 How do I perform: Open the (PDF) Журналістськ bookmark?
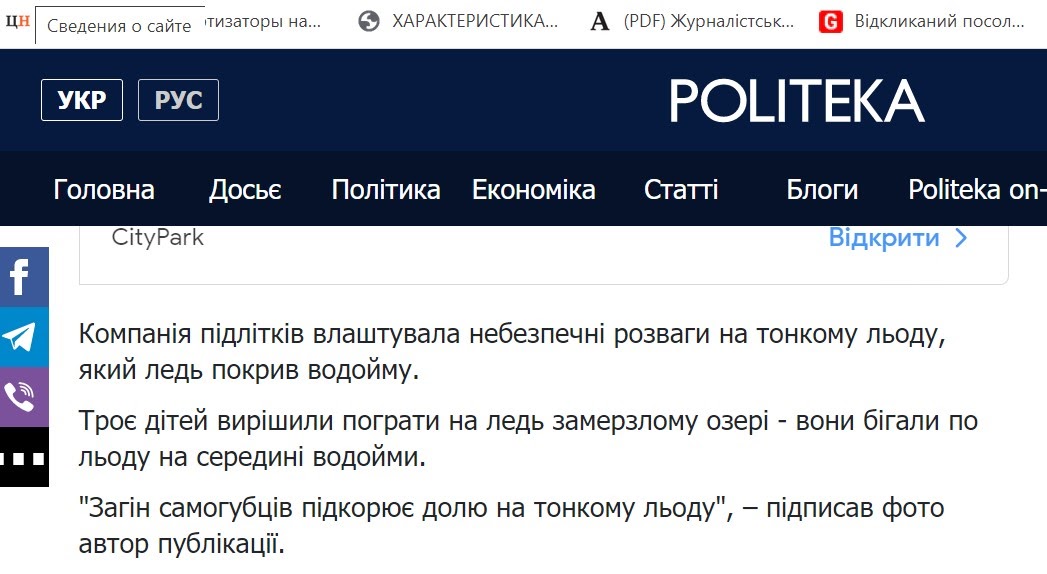692,21
